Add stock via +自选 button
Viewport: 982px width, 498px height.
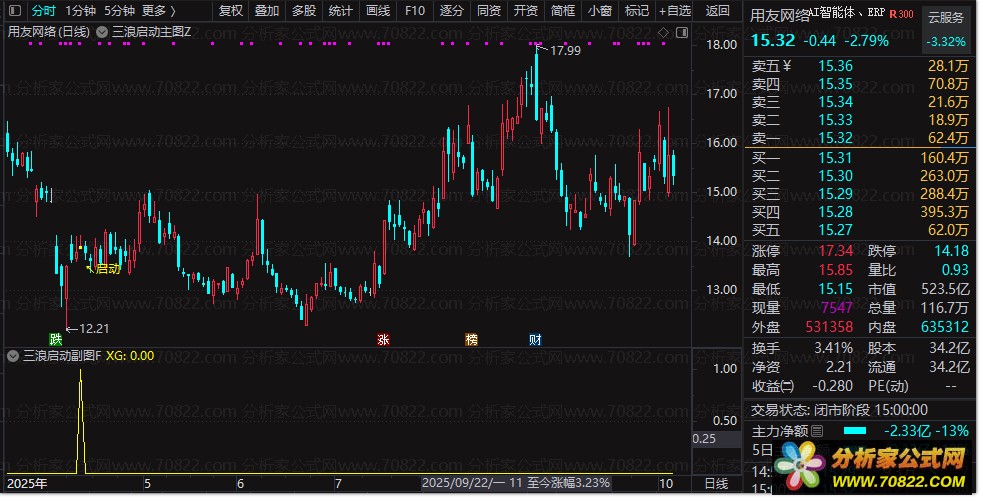pyautogui.click(x=675, y=11)
